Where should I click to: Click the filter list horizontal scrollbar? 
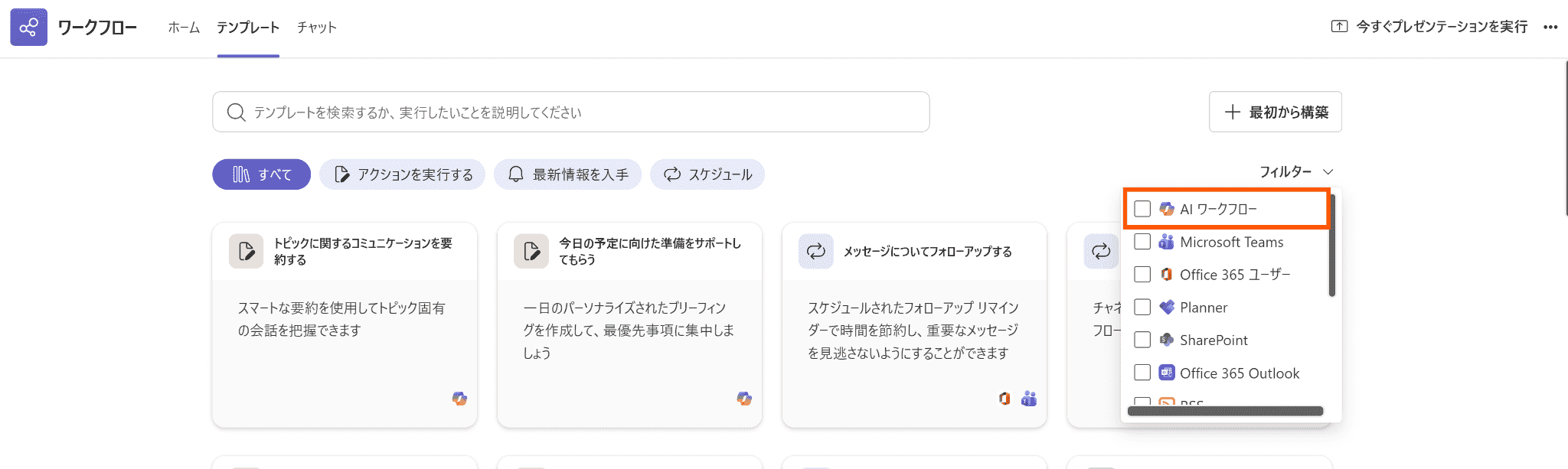1225,411
